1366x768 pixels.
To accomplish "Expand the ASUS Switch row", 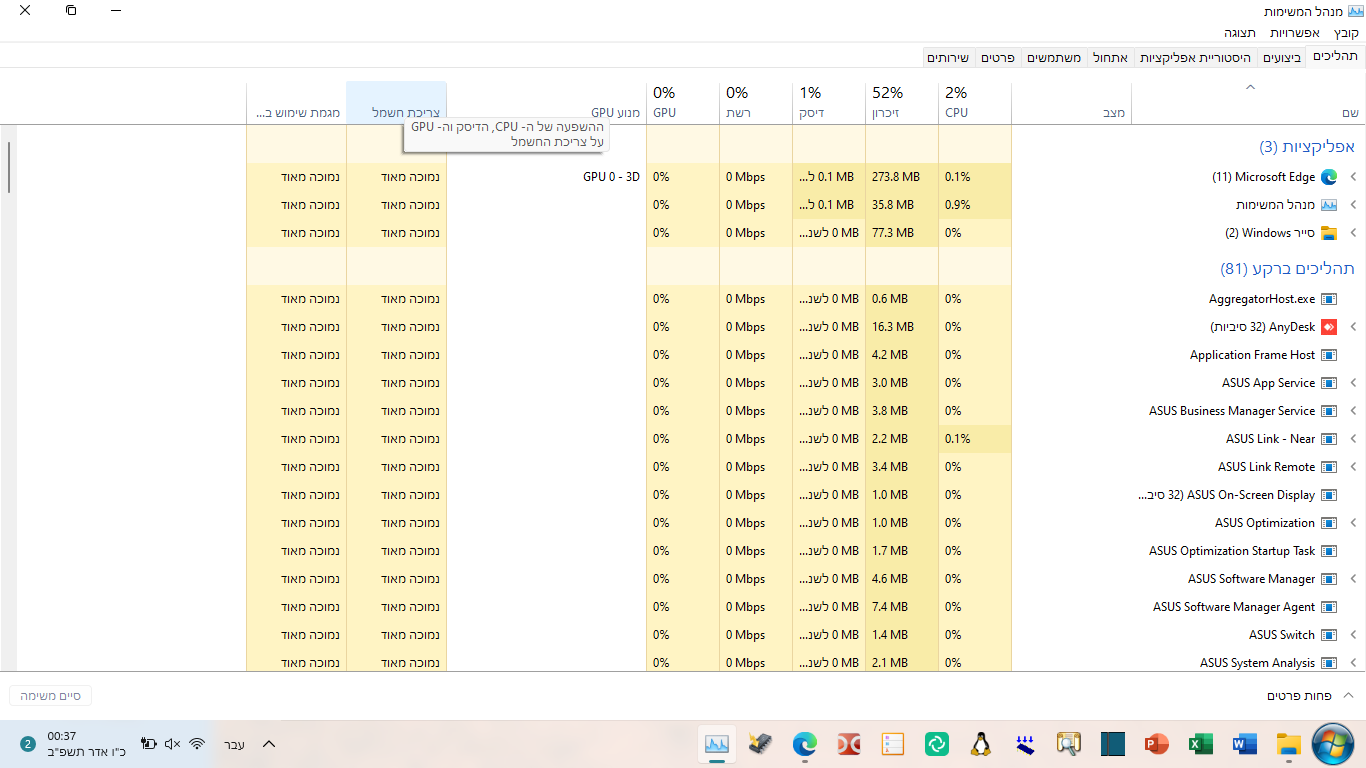I will point(1354,635).
